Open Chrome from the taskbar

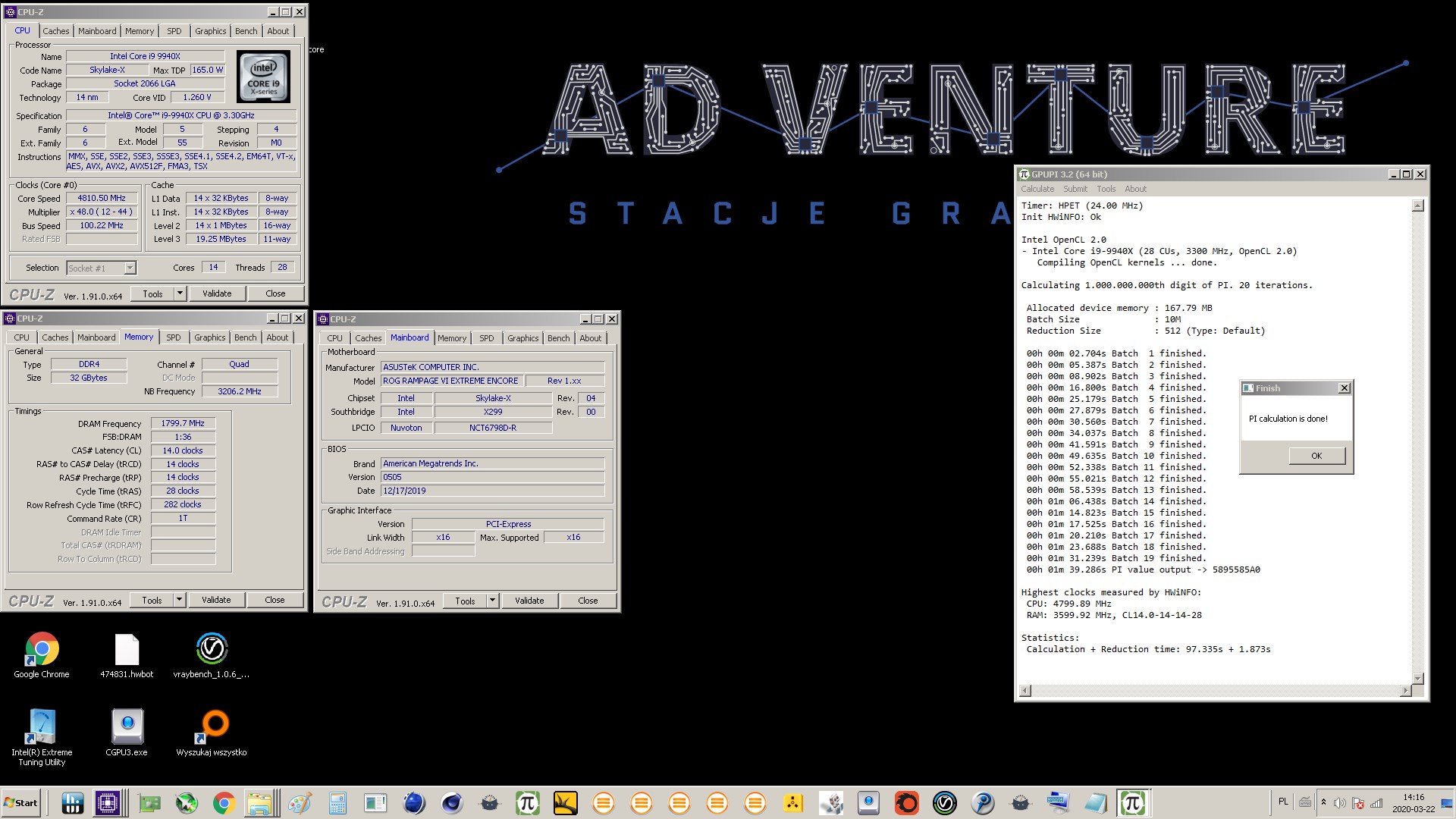(x=224, y=803)
